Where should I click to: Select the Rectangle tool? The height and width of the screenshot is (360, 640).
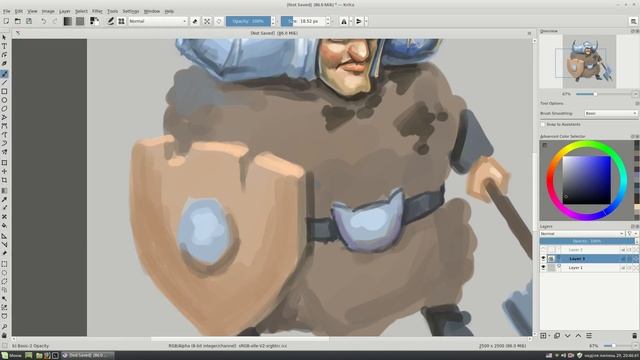pos(4,91)
